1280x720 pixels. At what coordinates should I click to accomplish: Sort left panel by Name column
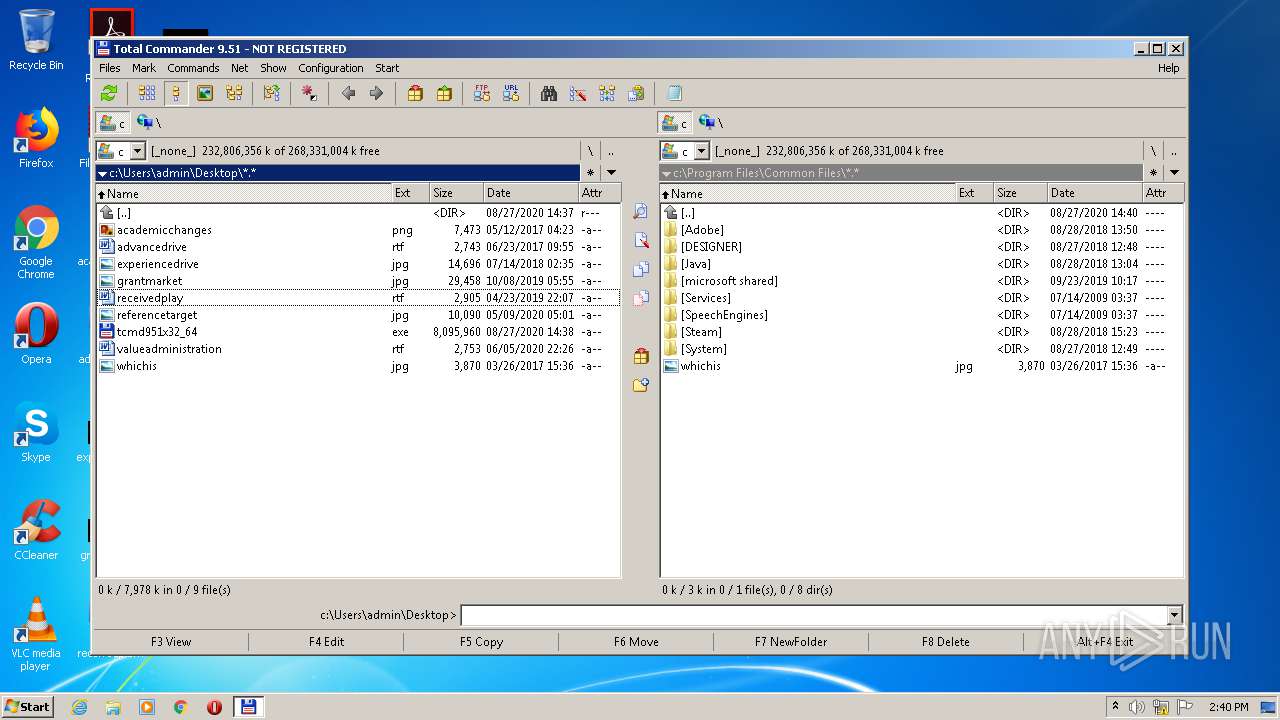[244, 193]
